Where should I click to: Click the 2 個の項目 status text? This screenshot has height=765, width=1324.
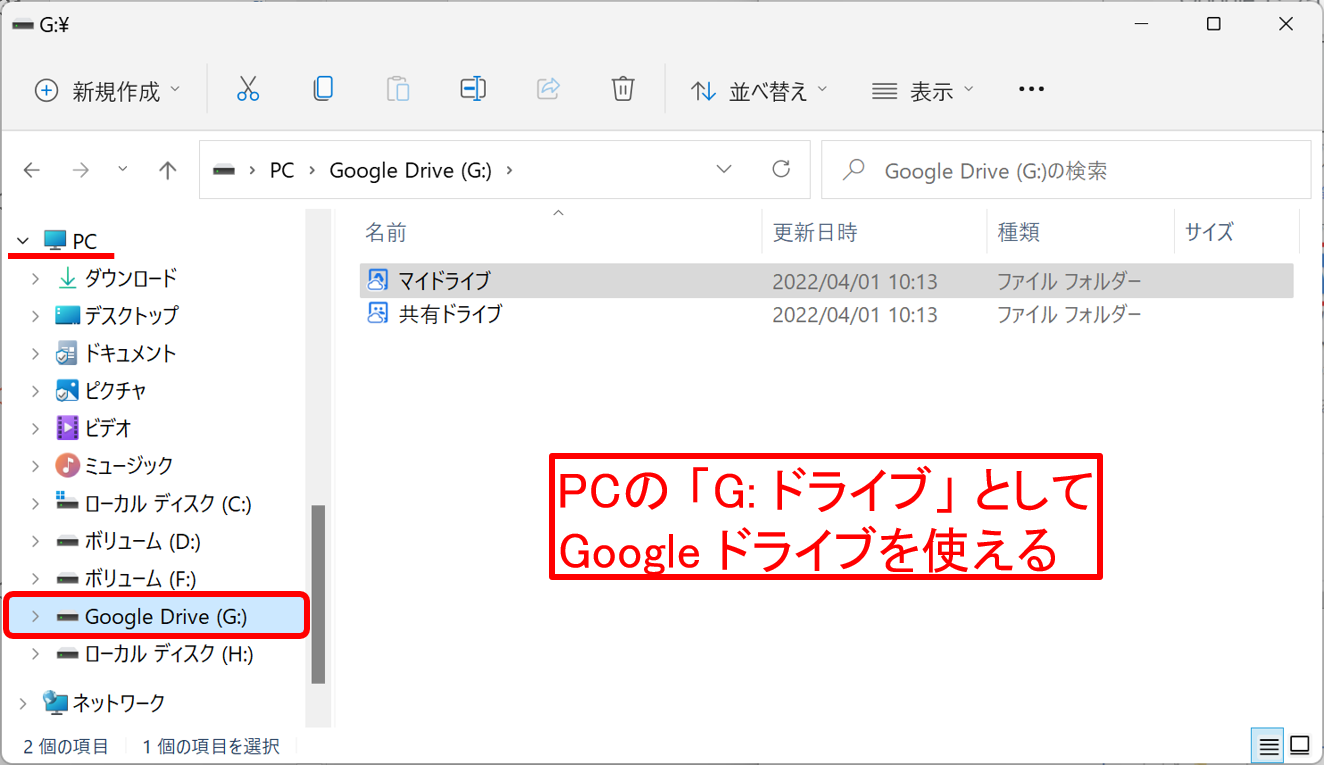65,746
